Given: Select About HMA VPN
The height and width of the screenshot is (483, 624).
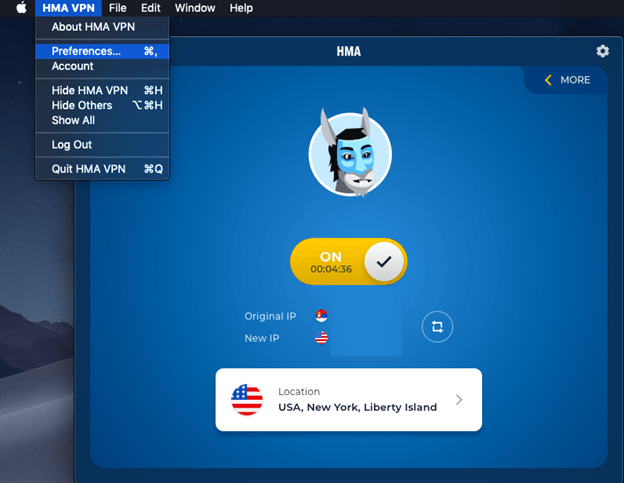Looking at the screenshot, I should point(102,27).
